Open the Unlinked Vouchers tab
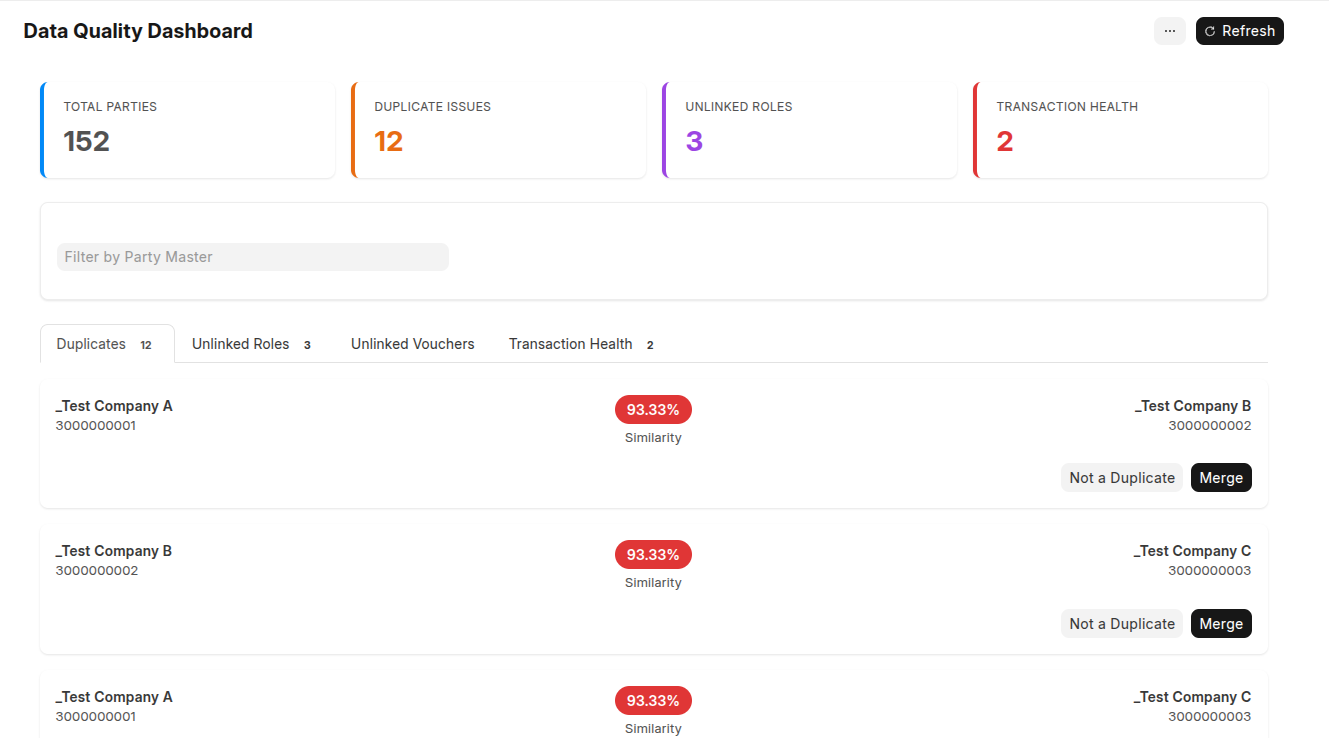This screenshot has height=738, width=1329. (x=412, y=344)
